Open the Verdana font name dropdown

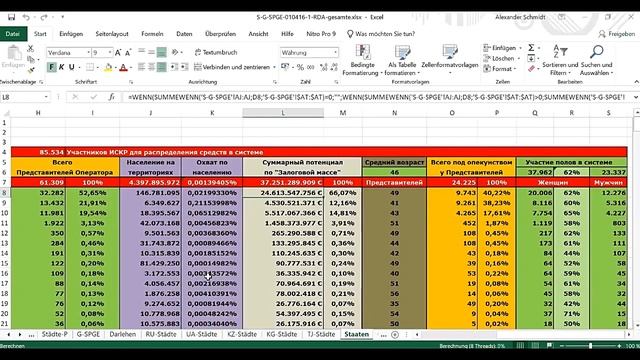(88, 53)
